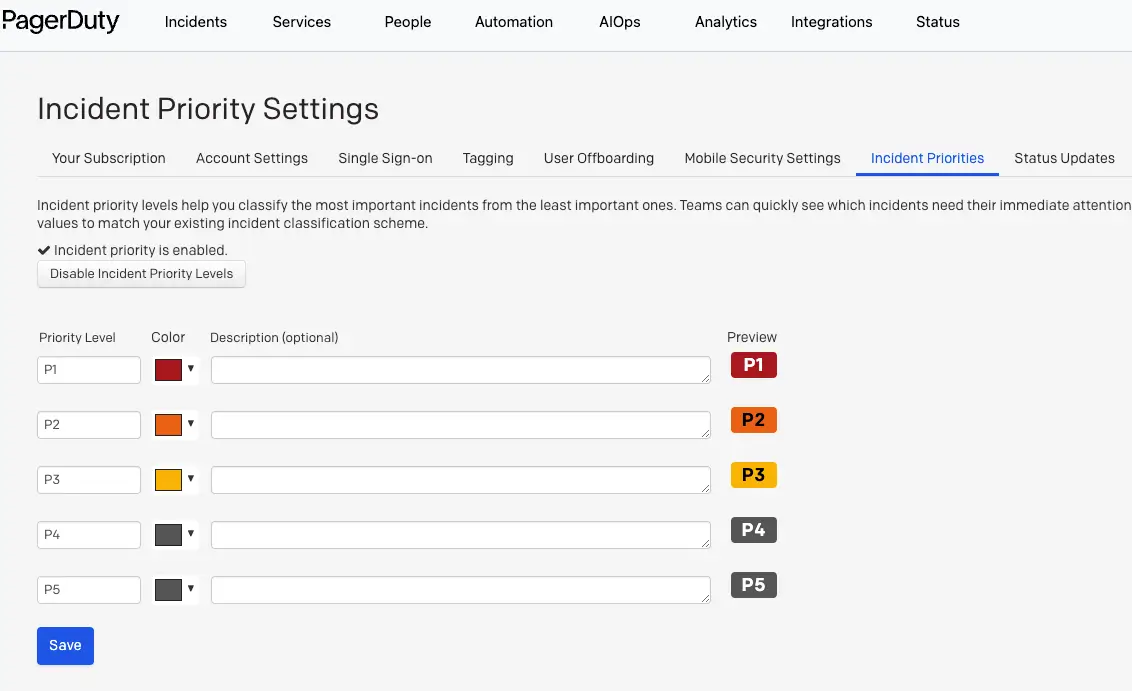This screenshot has height=691, width=1132.
Task: Open the Incidents menu
Action: tap(196, 22)
